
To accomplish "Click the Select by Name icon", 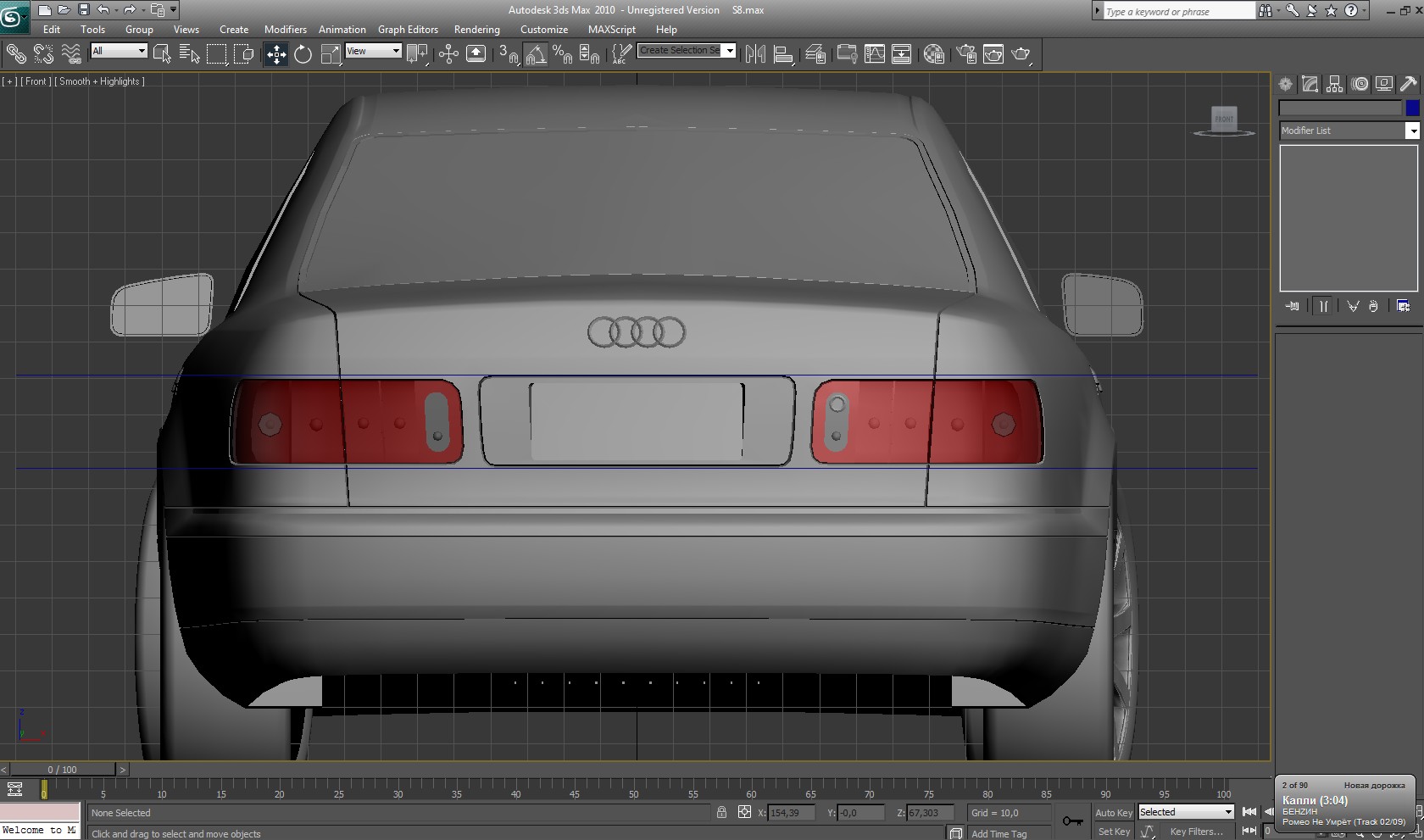I will 190,54.
